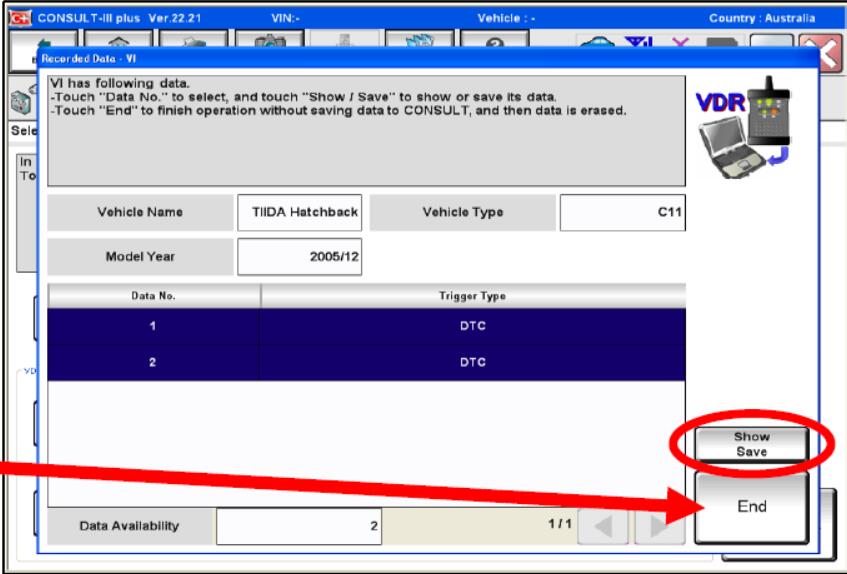Click the instruction text VI has following data
The height and width of the screenshot is (574, 847).
120,83
